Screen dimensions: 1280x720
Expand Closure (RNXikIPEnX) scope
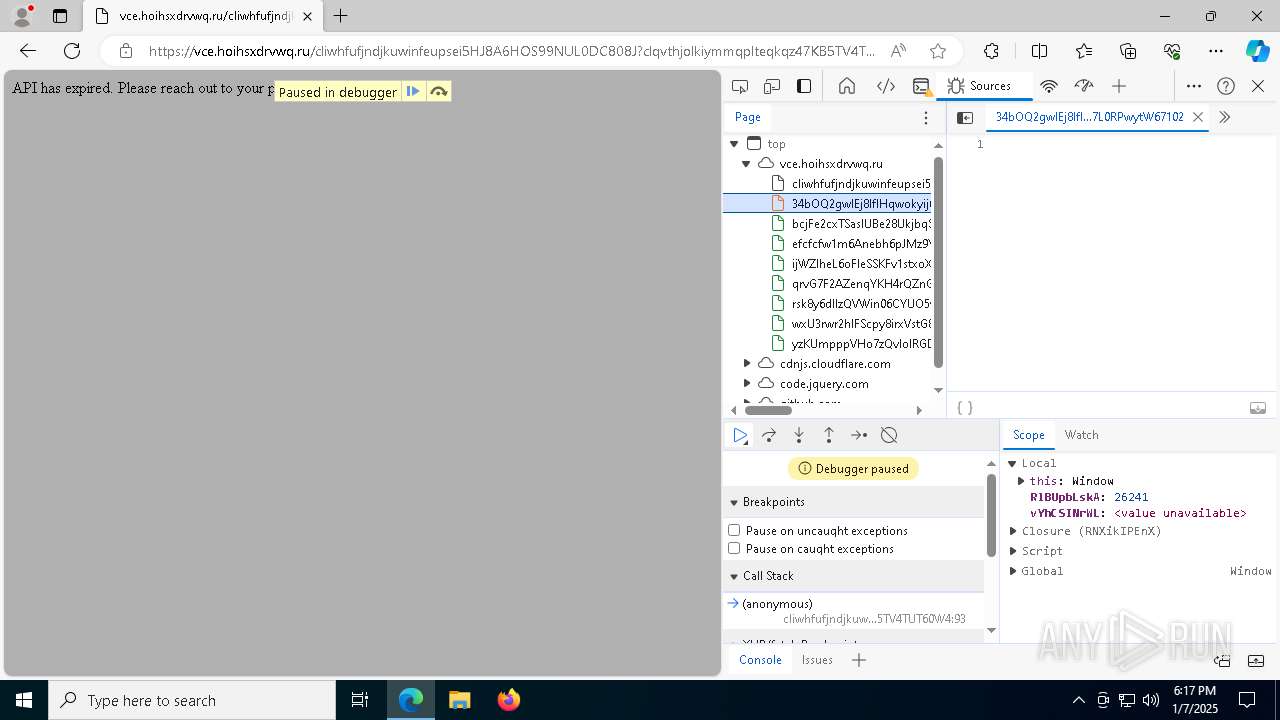click(1012, 531)
